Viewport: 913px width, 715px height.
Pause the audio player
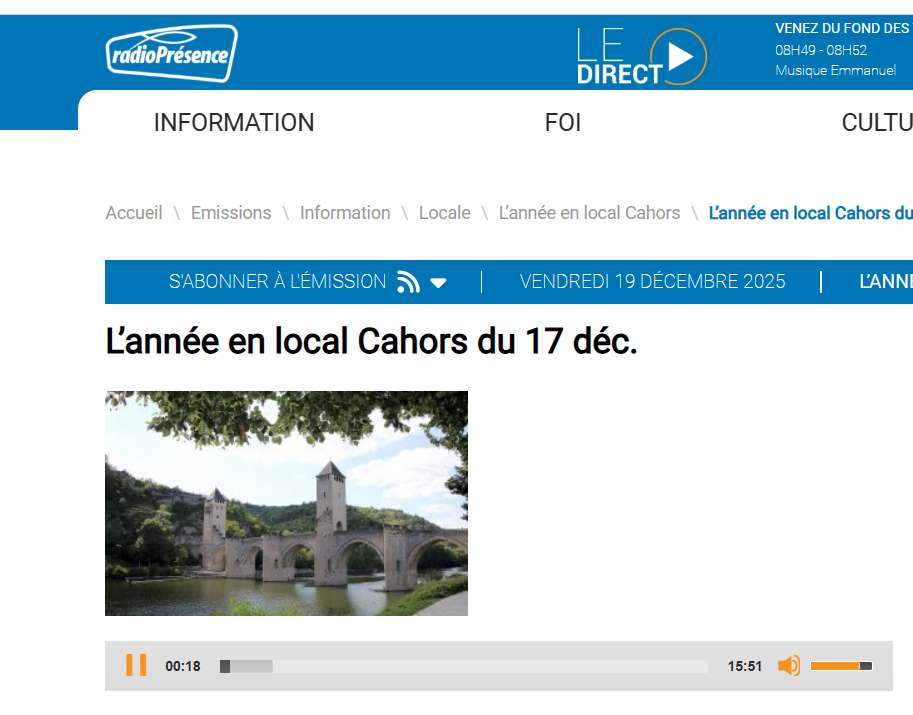click(x=136, y=665)
